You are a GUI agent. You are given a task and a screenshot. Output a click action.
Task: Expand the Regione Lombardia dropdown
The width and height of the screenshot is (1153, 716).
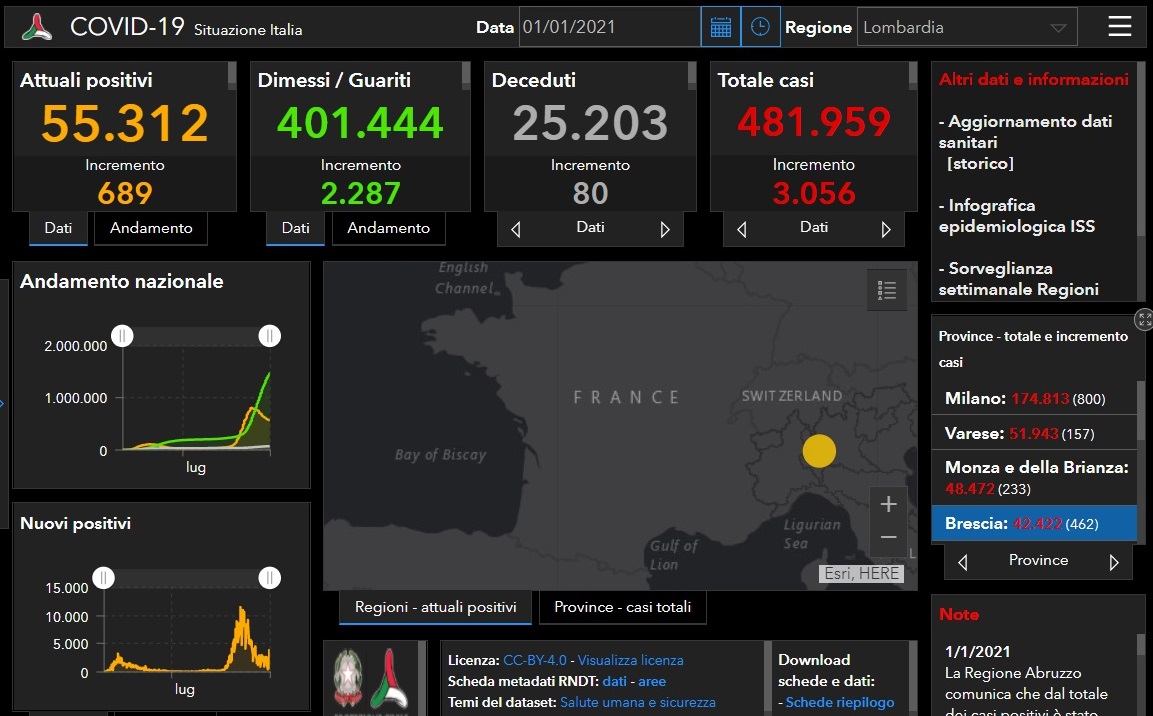click(1058, 28)
